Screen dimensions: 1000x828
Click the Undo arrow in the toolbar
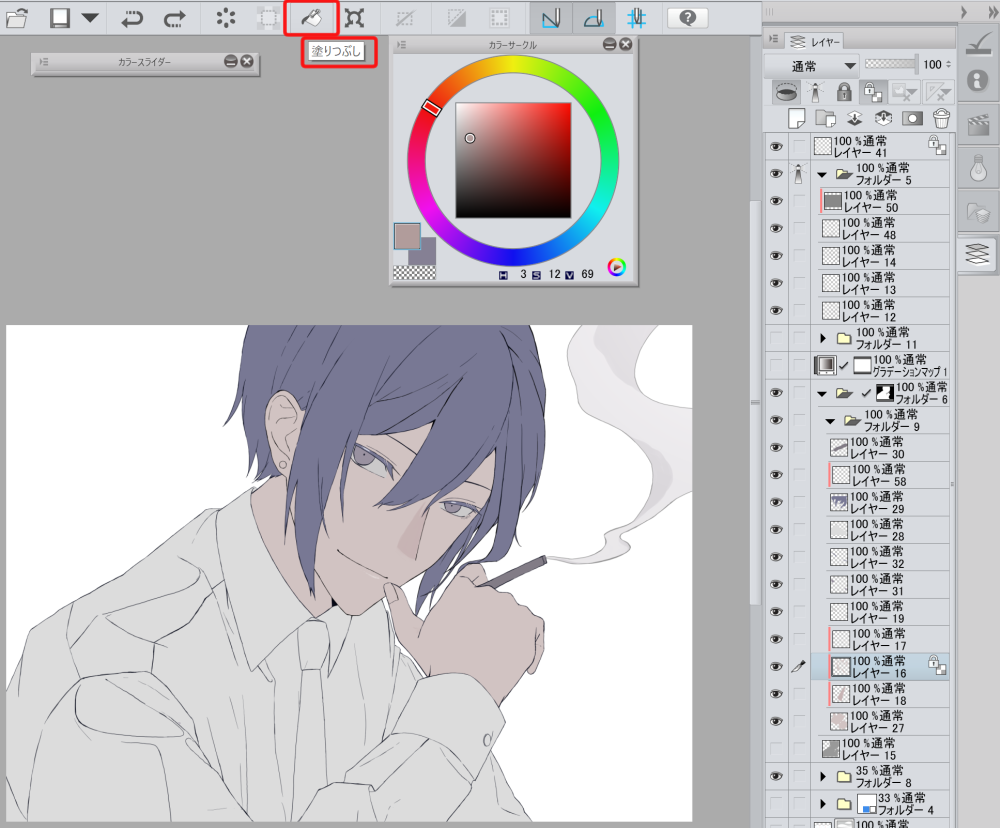[131, 17]
